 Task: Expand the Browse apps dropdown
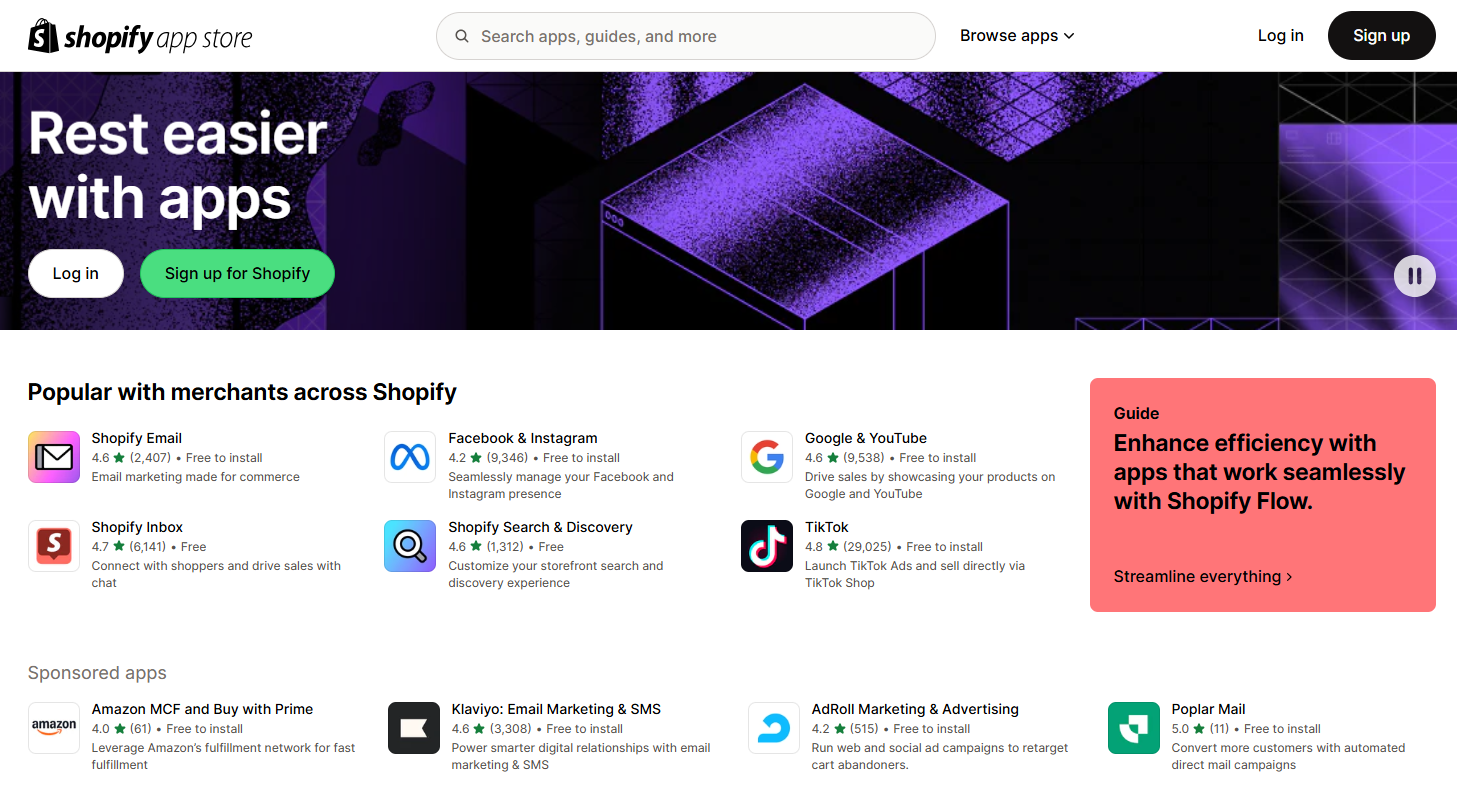point(1017,36)
